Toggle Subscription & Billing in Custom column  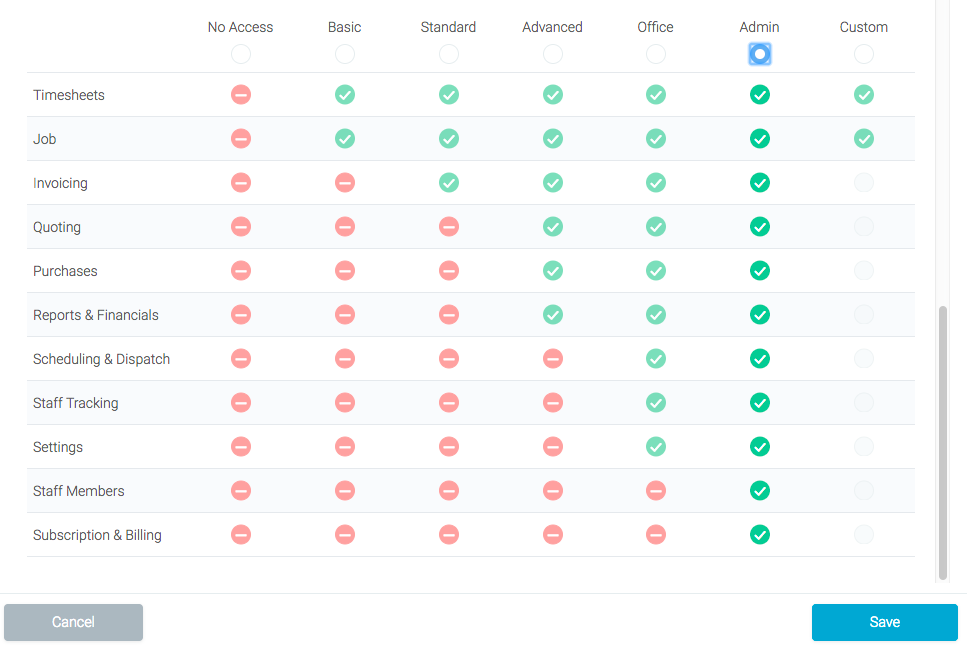(863, 535)
